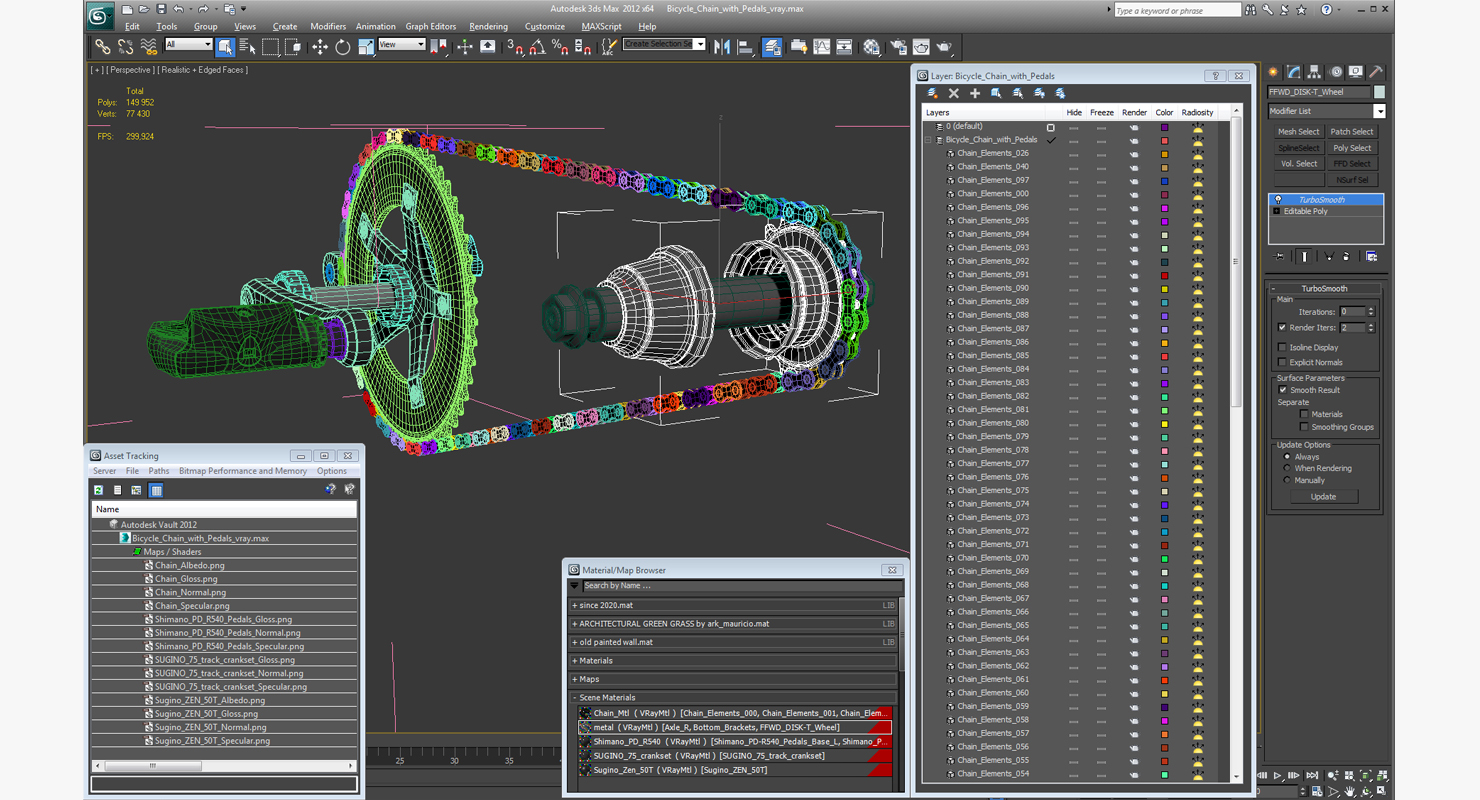Click the Mesh Select button
The image size is (1480, 800).
pyautogui.click(x=1298, y=132)
